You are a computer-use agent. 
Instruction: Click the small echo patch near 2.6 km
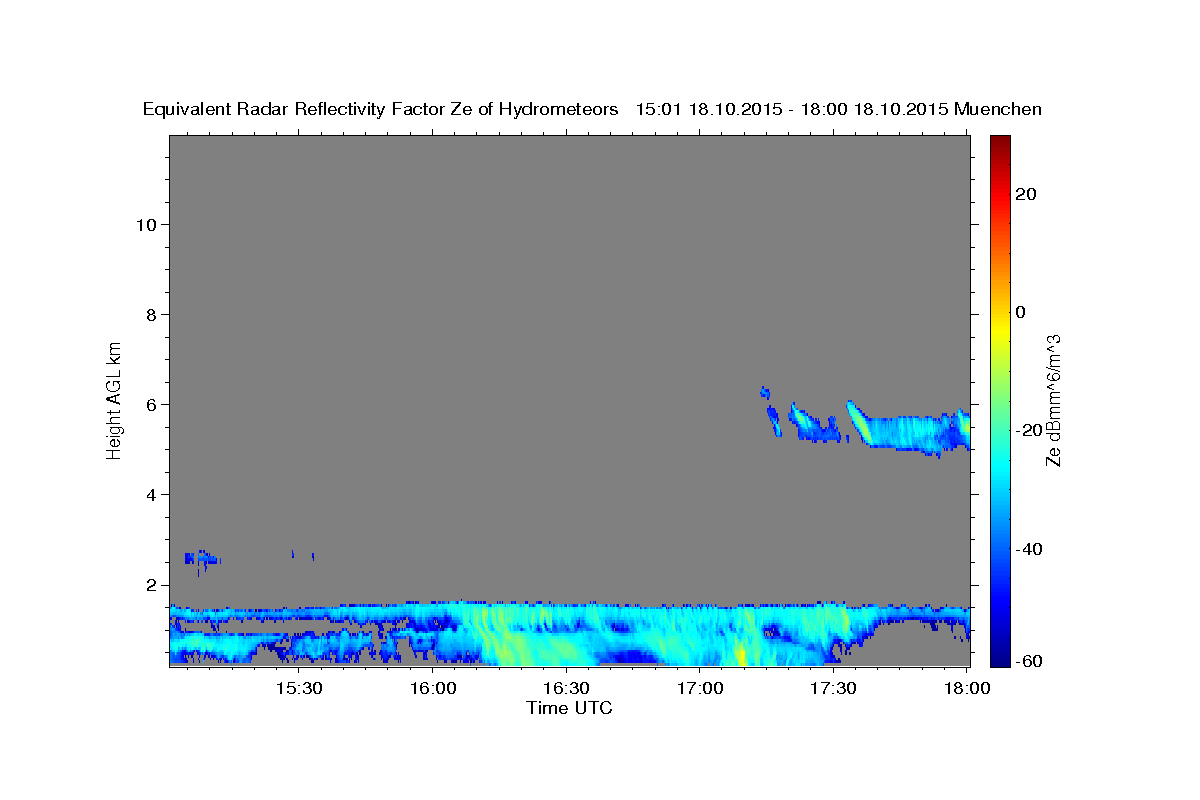click(203, 558)
